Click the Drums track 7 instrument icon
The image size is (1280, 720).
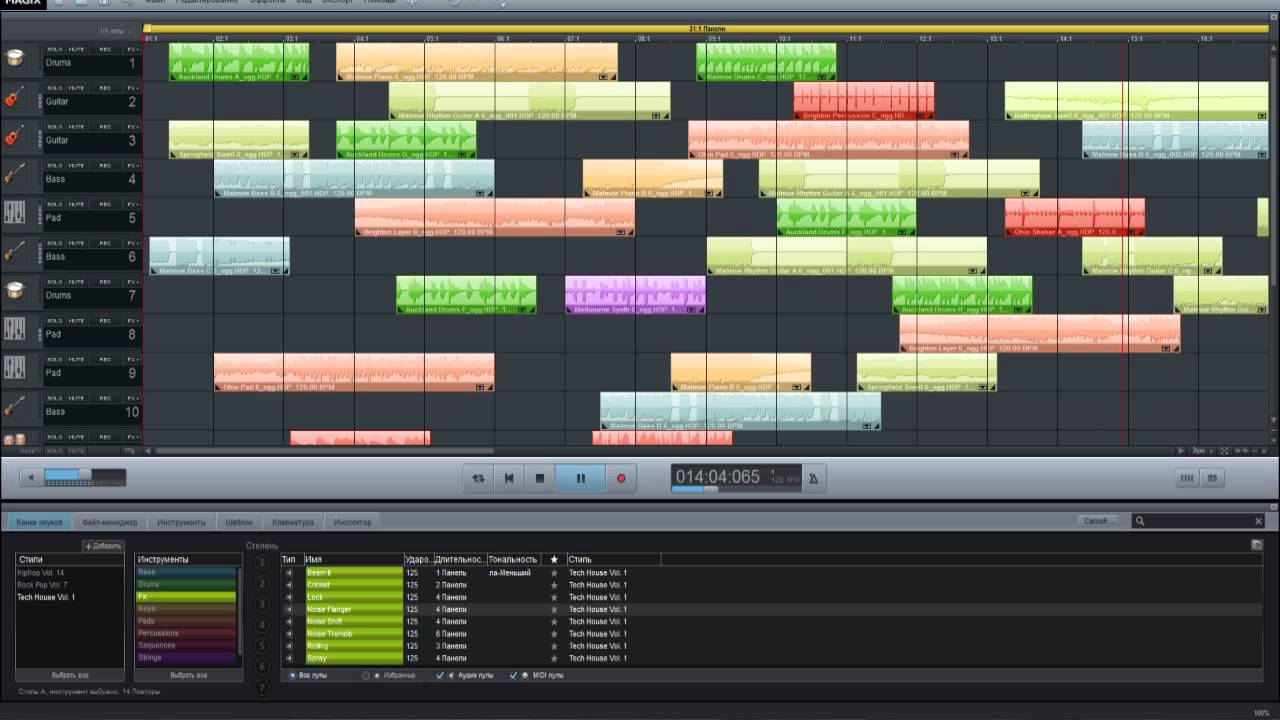click(14, 291)
